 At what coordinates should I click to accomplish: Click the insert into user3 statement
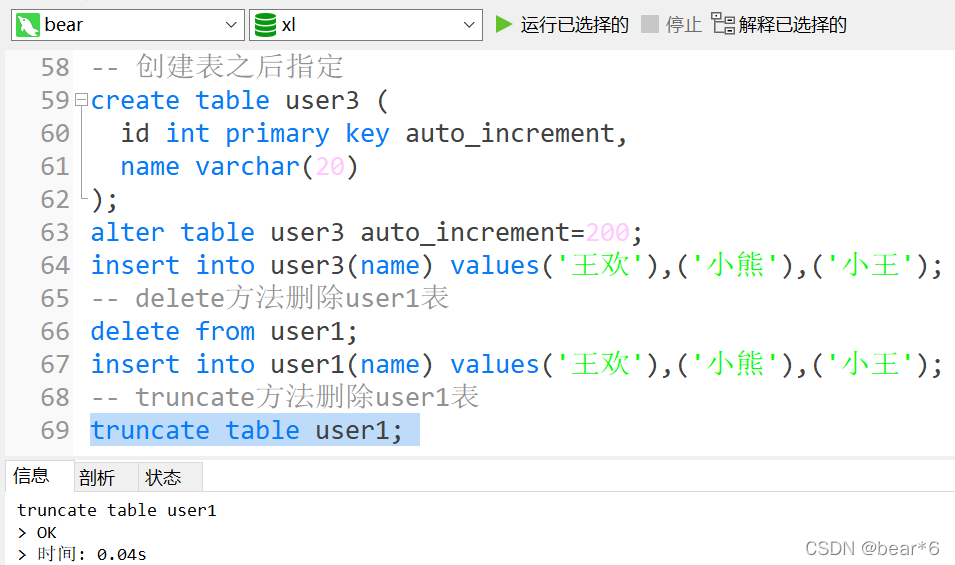point(516,265)
